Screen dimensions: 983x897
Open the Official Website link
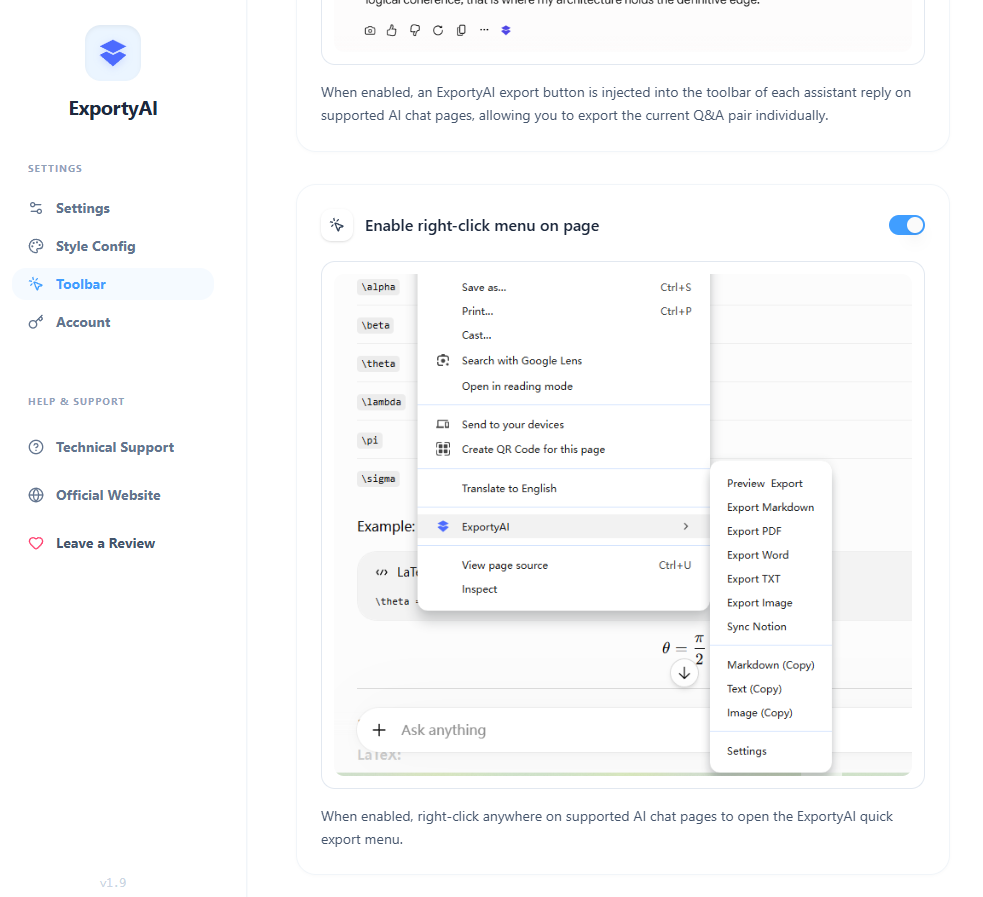(x=113, y=495)
